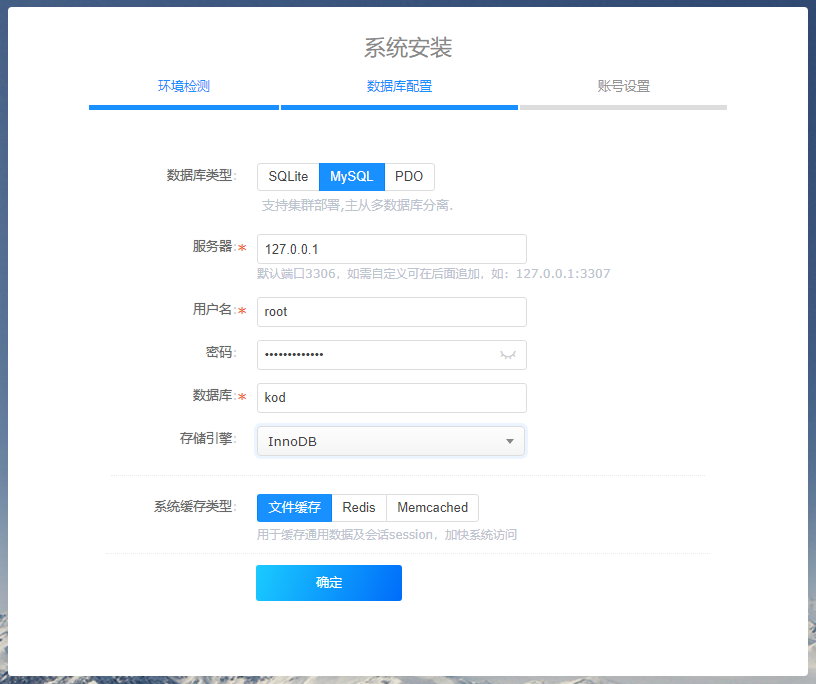Open the 数据库配置 step tab
The image size is (816, 684).
(x=399, y=86)
